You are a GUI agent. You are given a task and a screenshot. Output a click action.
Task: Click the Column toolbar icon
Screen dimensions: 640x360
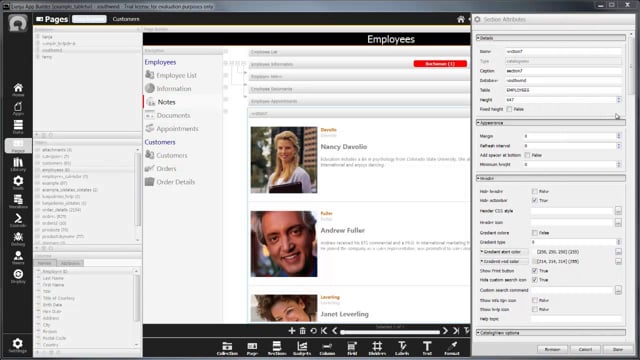(x=327, y=348)
